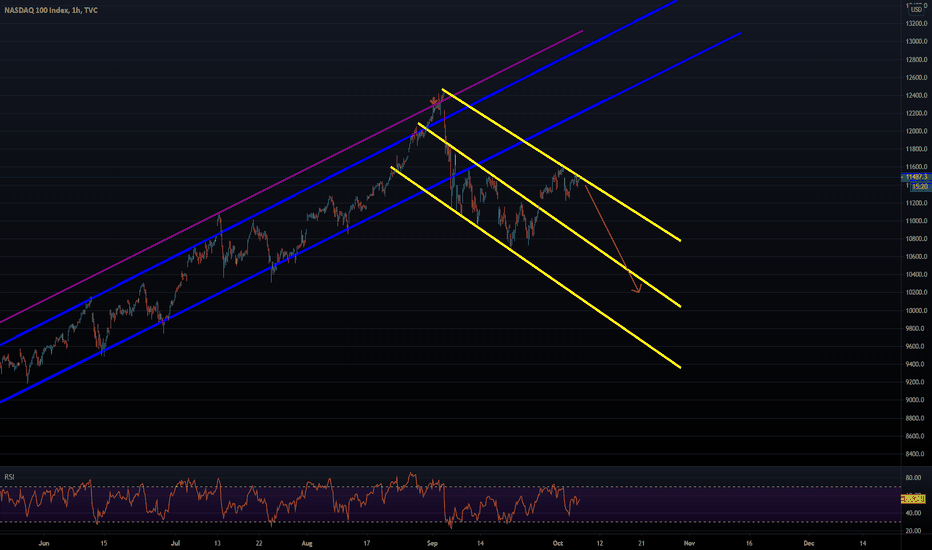The width and height of the screenshot is (932, 550).
Task: Click the 10000.0 price axis label
Action: coord(916,310)
